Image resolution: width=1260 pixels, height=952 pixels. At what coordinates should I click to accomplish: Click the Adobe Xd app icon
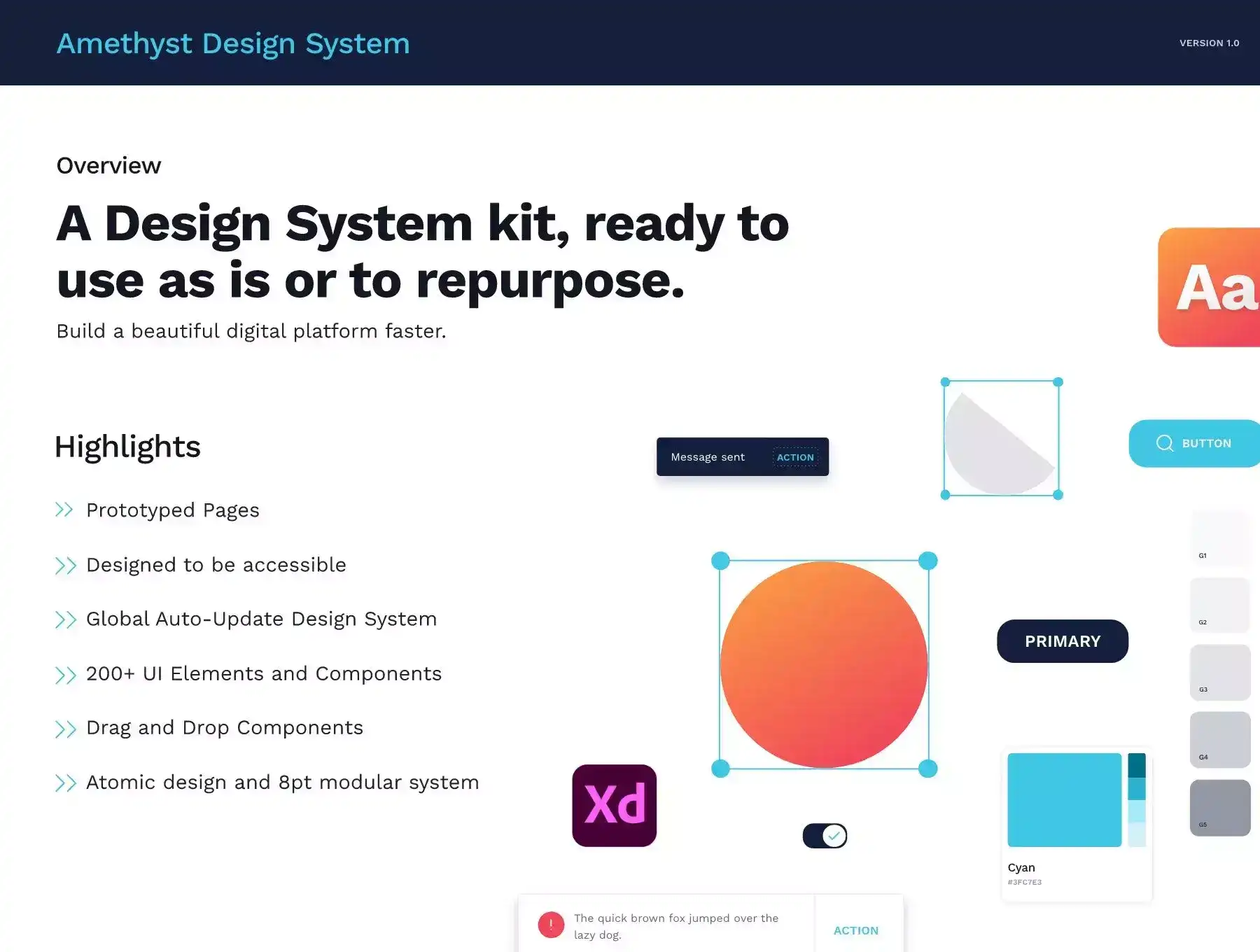point(614,805)
